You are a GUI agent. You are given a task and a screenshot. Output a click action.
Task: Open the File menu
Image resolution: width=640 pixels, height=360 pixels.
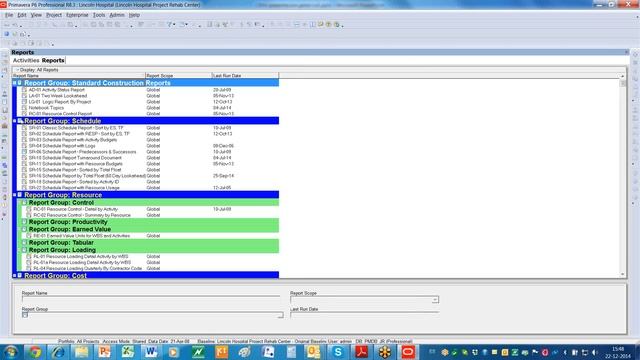point(9,15)
